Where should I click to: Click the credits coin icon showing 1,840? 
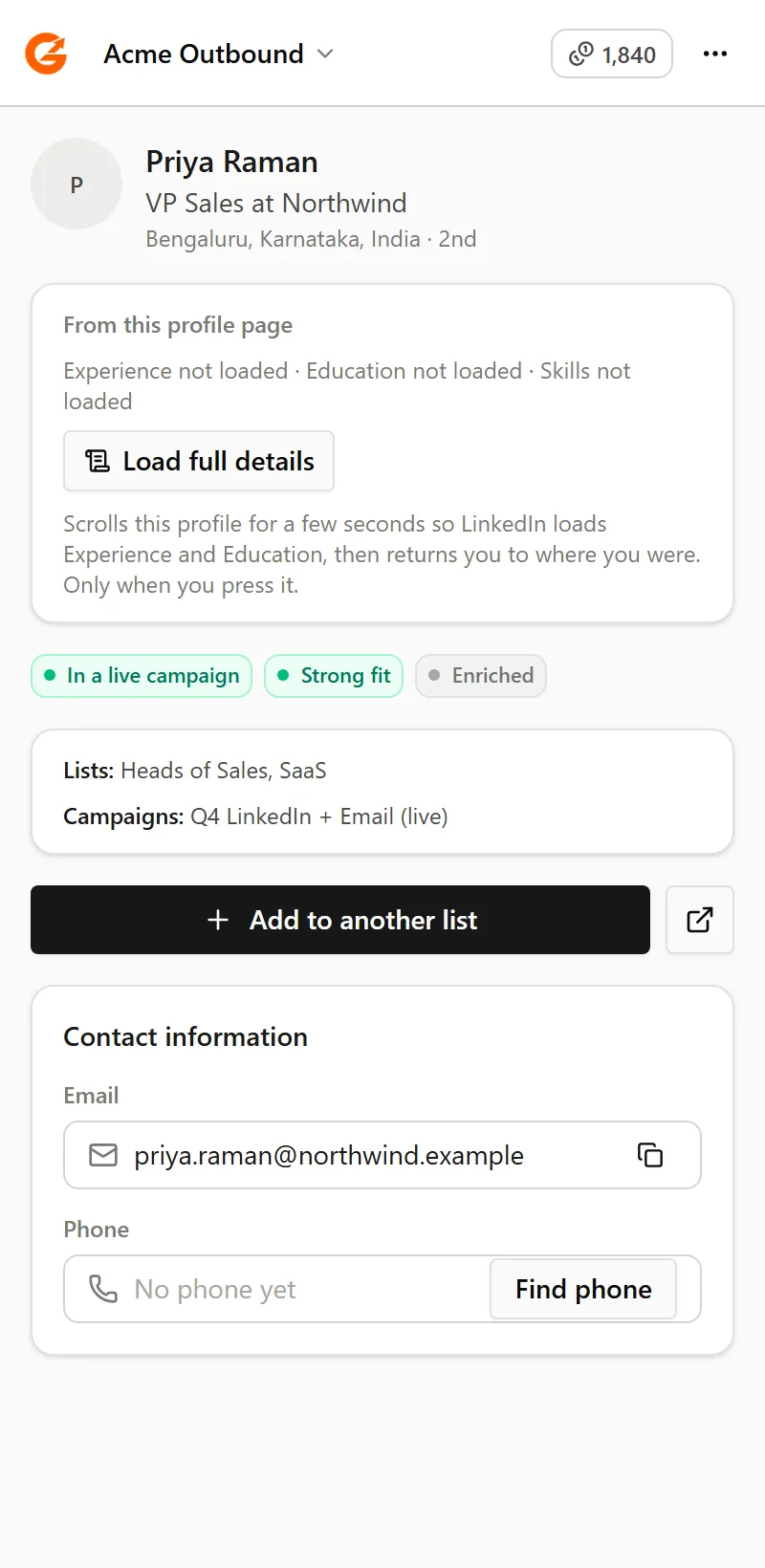(581, 54)
